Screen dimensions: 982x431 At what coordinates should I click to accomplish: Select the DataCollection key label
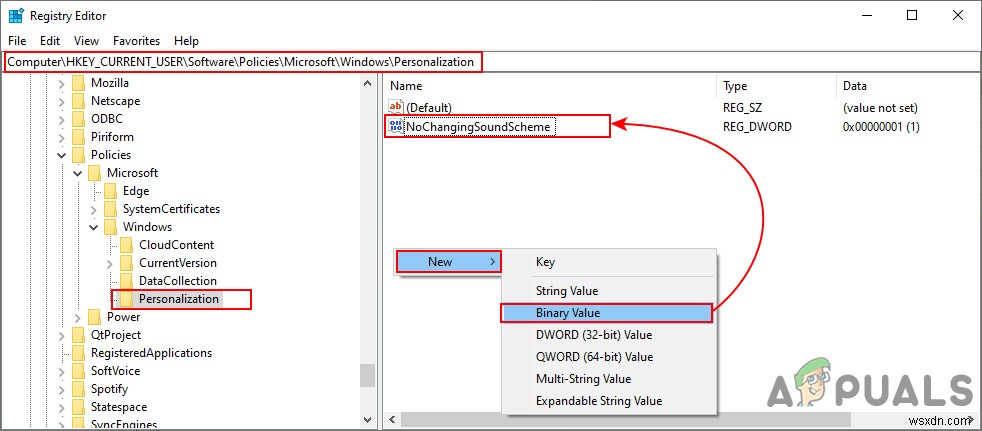coord(178,281)
